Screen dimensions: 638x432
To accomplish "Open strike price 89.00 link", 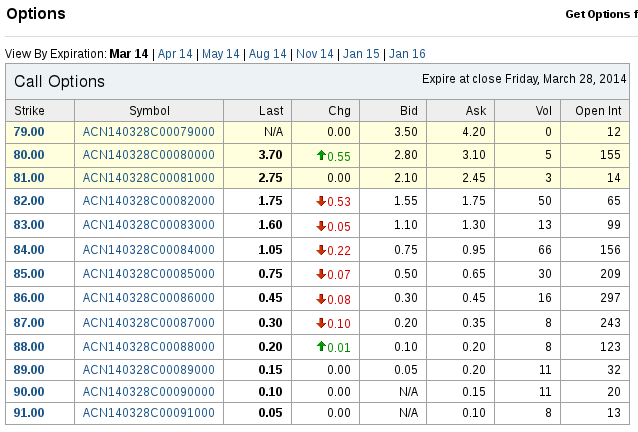I will (x=29, y=370).
